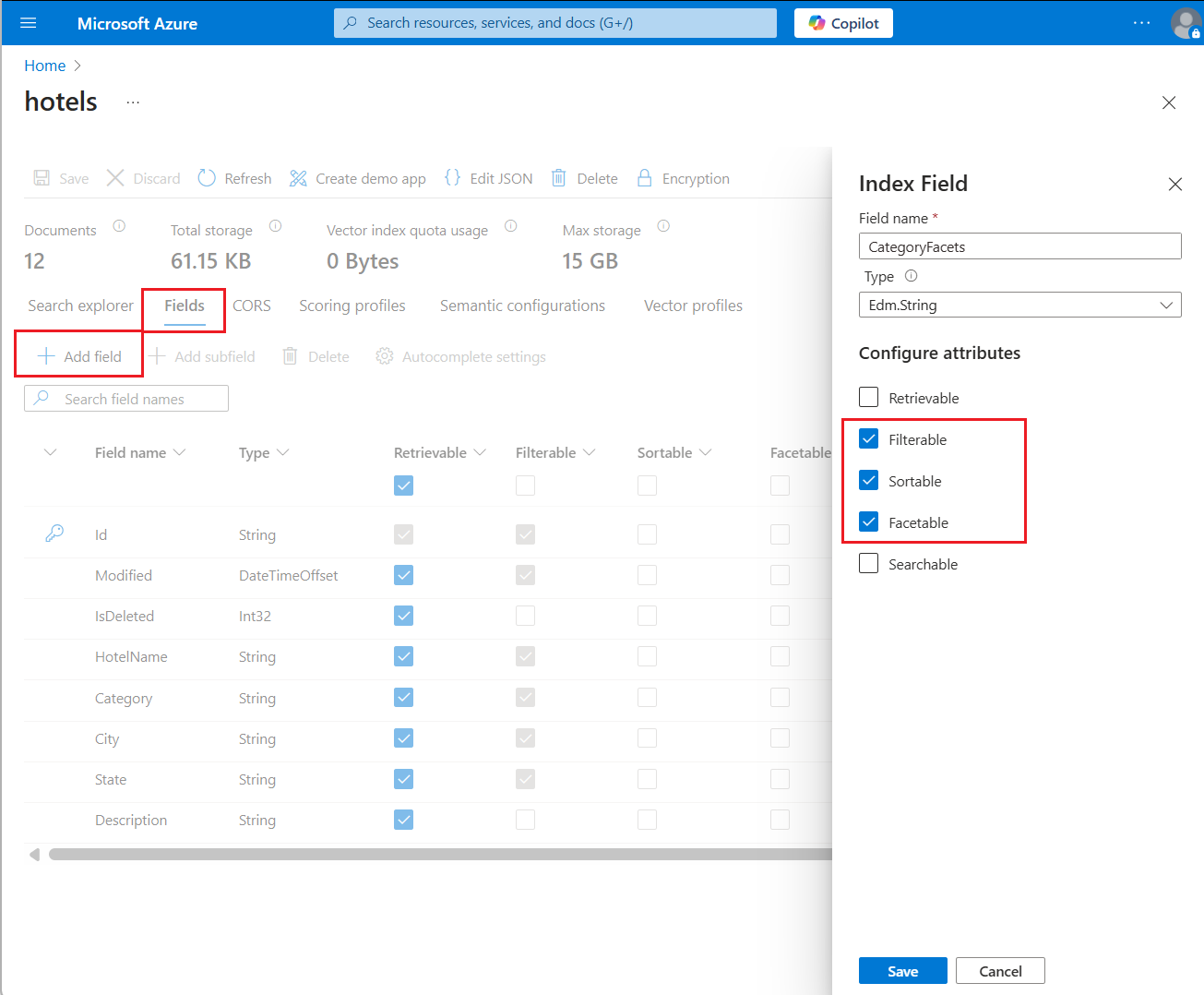The width and height of the screenshot is (1204, 995).
Task: Uncheck the Sortable attribute checkbox
Action: (x=869, y=481)
